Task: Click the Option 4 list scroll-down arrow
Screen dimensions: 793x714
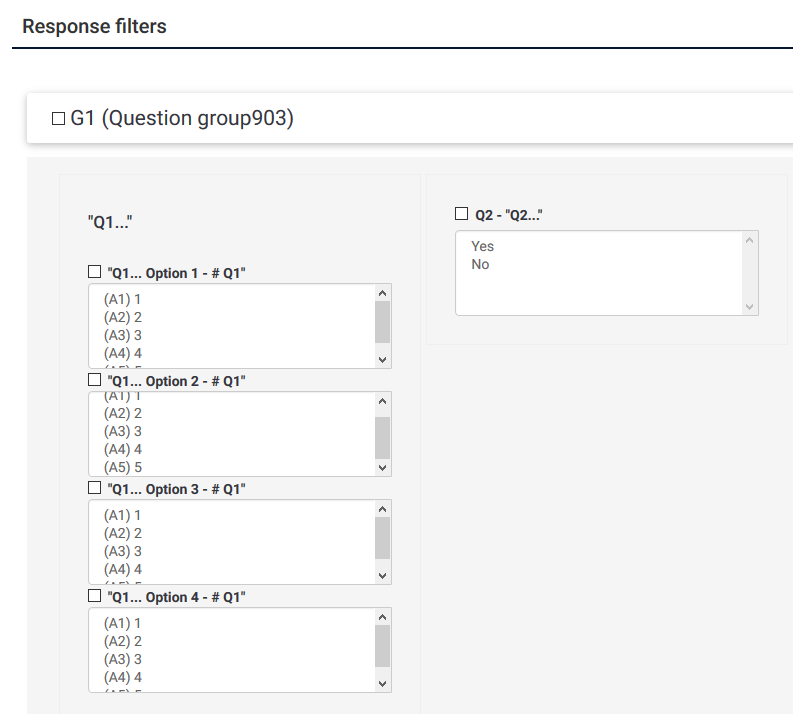Action: [x=382, y=682]
